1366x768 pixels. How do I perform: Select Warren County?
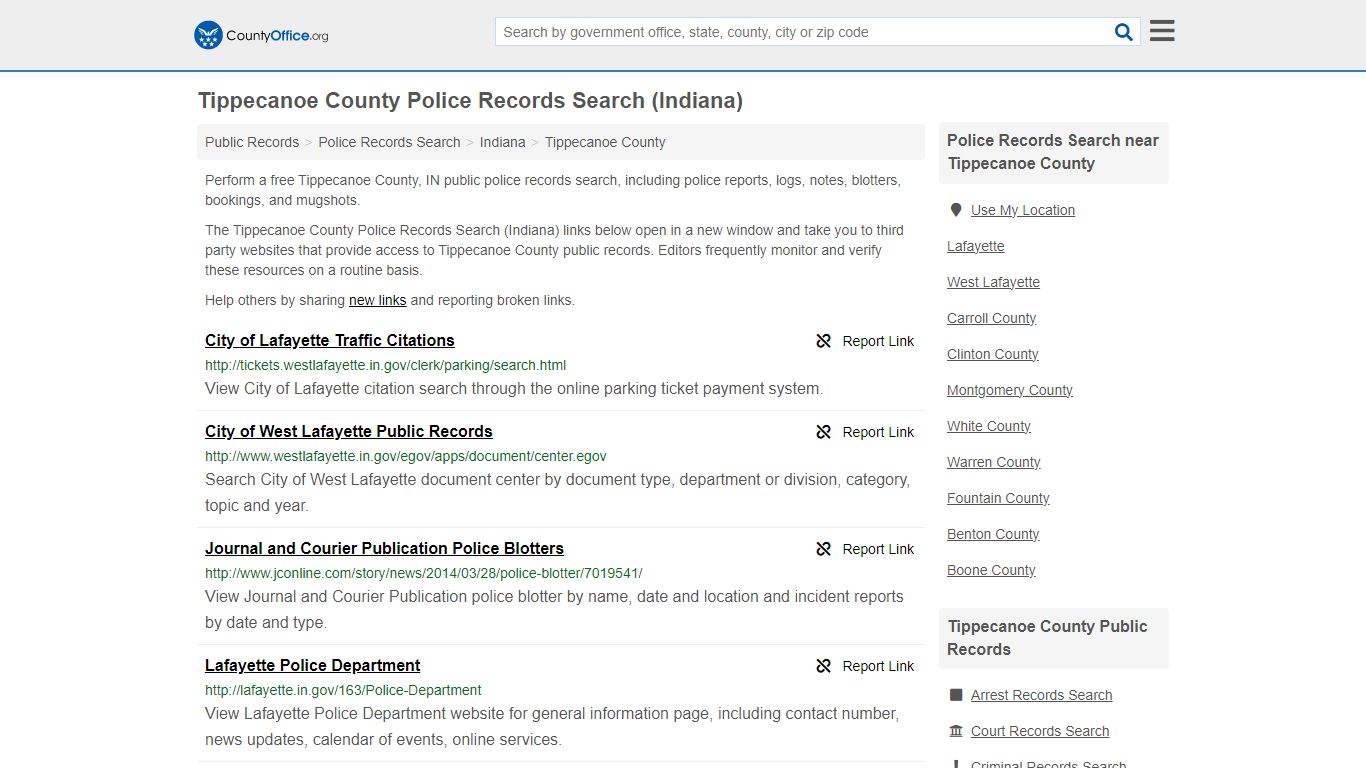(x=993, y=462)
